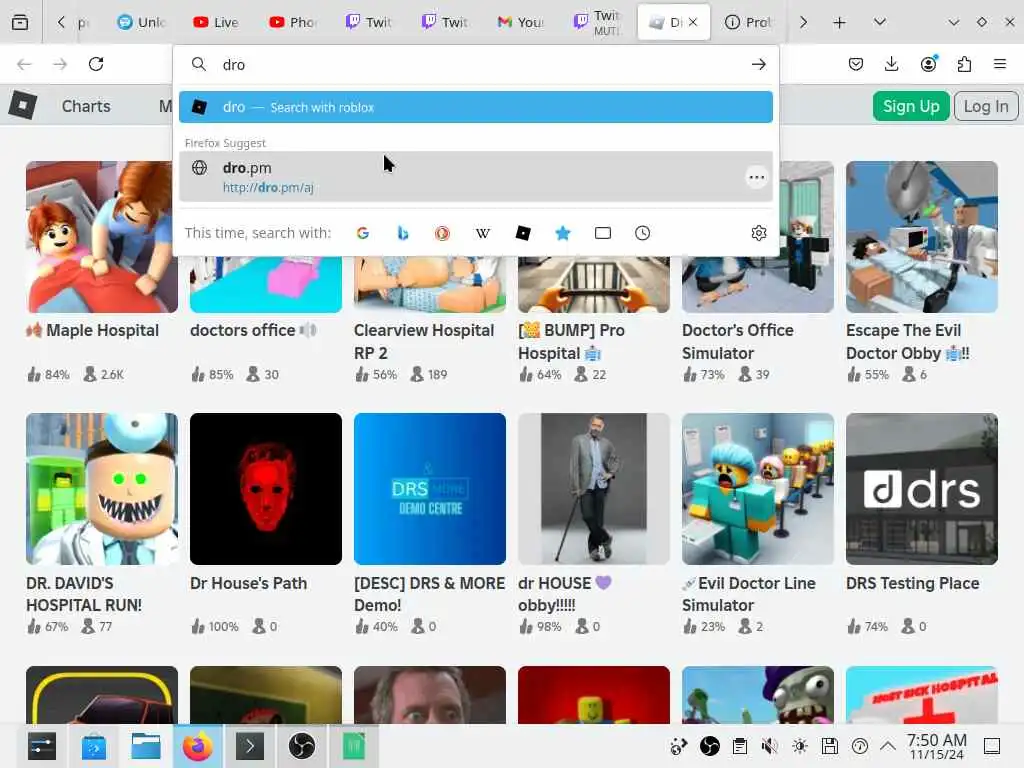This screenshot has width=1024, height=768.
Task: Open DRS & MORE Demo thumbnail
Action: tap(430, 488)
